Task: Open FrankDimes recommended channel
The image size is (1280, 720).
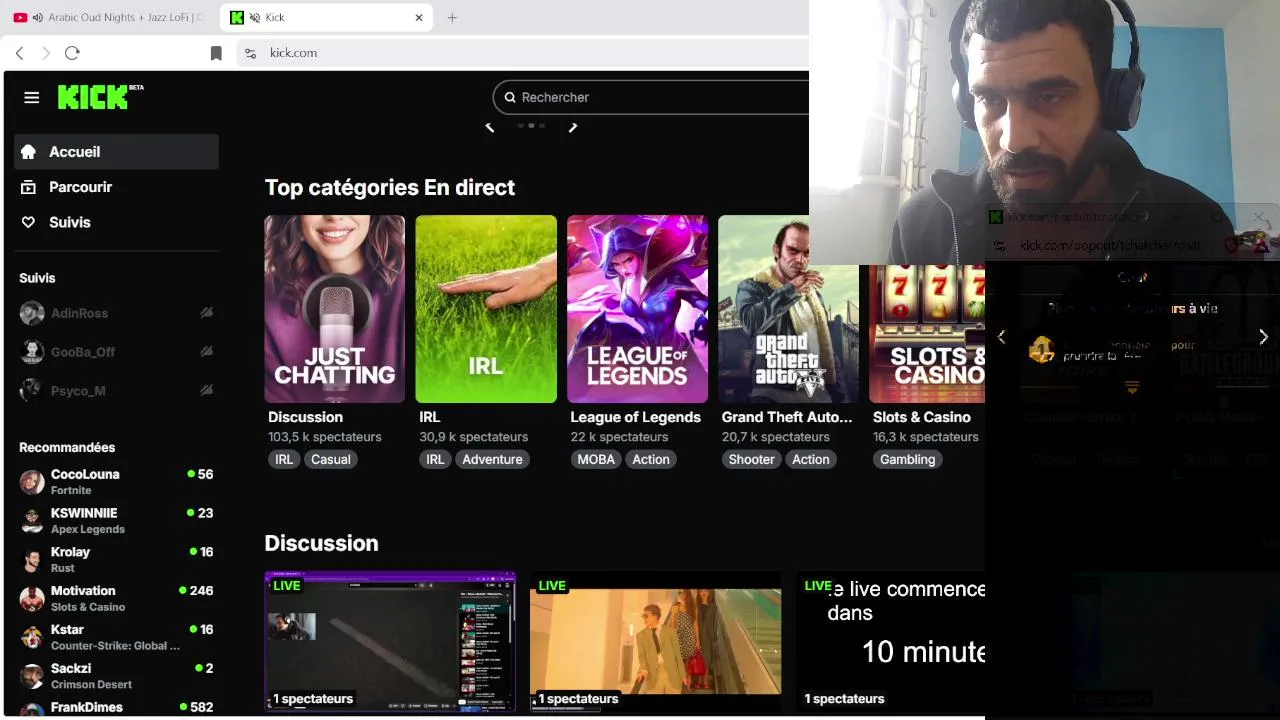Action: (116, 707)
